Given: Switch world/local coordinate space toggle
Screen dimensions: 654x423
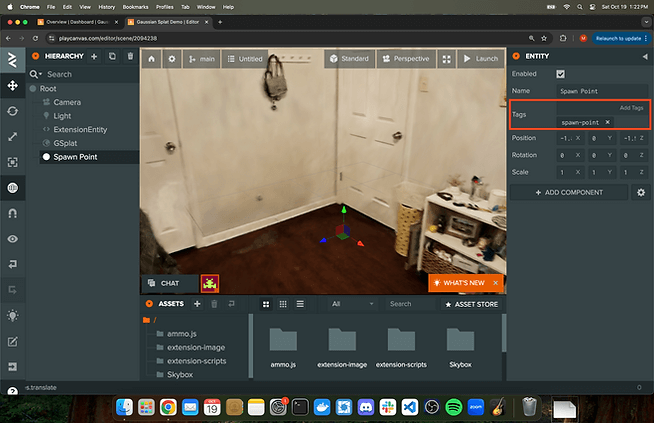Looking at the screenshot, I should pyautogui.click(x=13, y=188).
